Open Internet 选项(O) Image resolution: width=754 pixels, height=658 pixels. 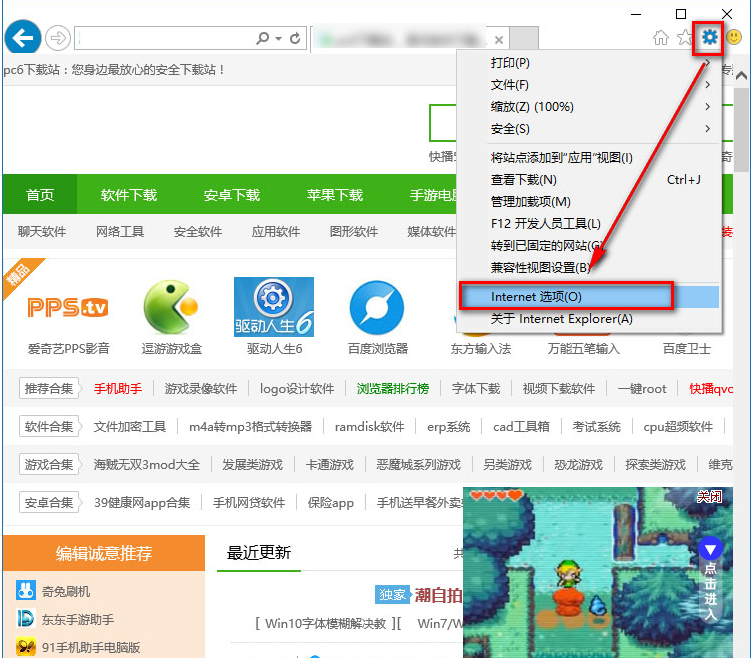[590, 297]
